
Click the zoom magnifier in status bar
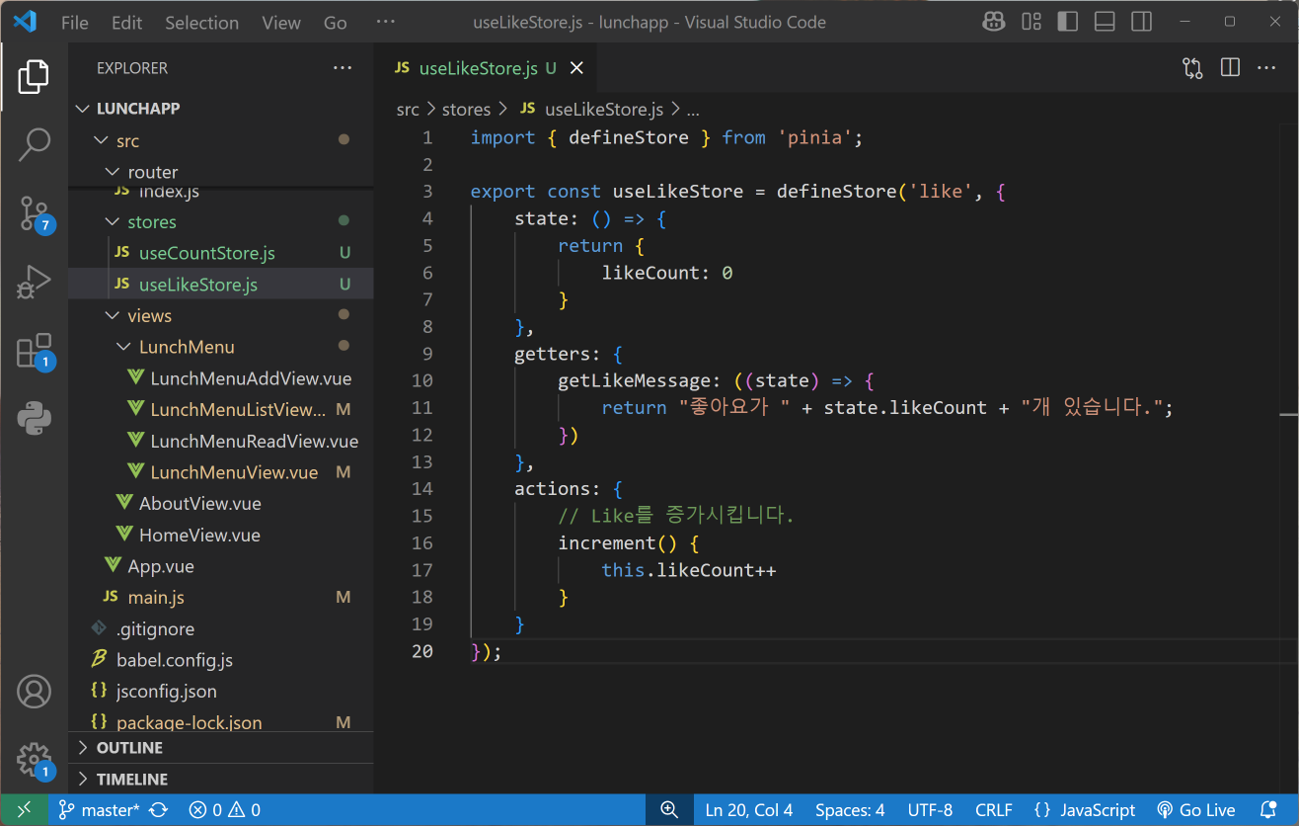(x=669, y=810)
